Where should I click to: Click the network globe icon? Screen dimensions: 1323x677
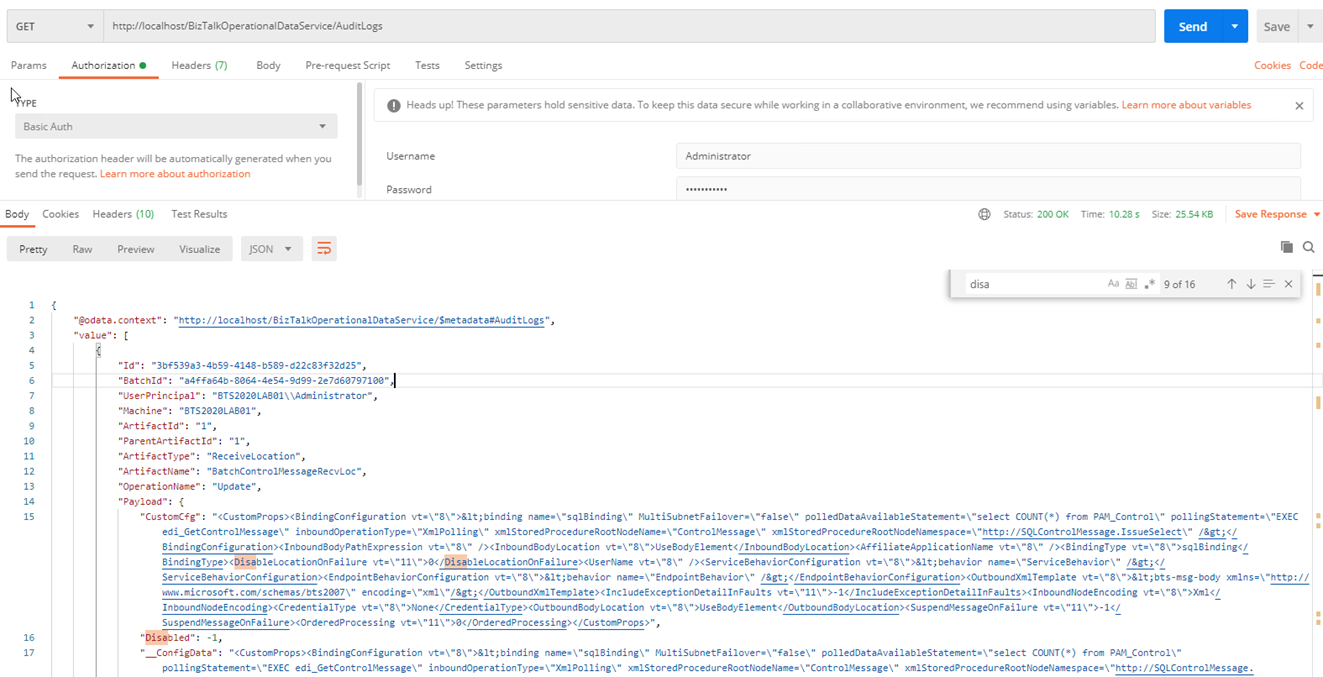(984, 214)
